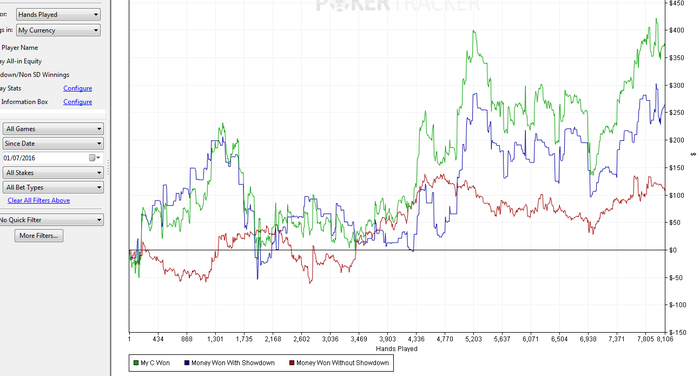The width and height of the screenshot is (700, 376).
Task: Click Money Won Without Showdown legend text
Action: pos(343,363)
